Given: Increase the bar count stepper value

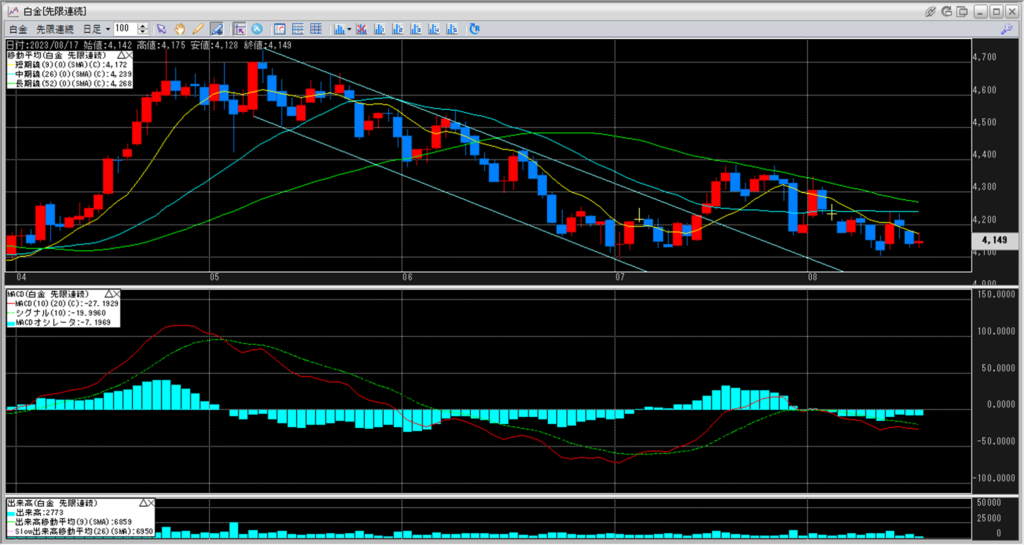Looking at the screenshot, I should pyautogui.click(x=144, y=26).
